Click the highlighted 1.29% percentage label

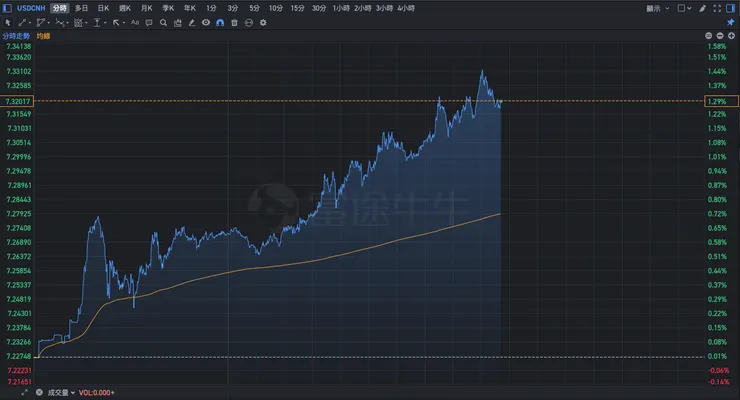(x=721, y=101)
